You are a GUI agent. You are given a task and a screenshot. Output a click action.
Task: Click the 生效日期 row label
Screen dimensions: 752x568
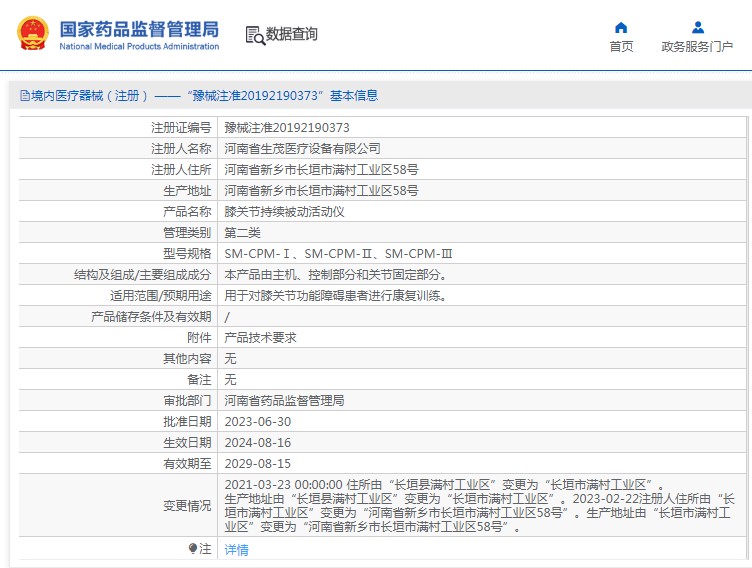[187, 443]
